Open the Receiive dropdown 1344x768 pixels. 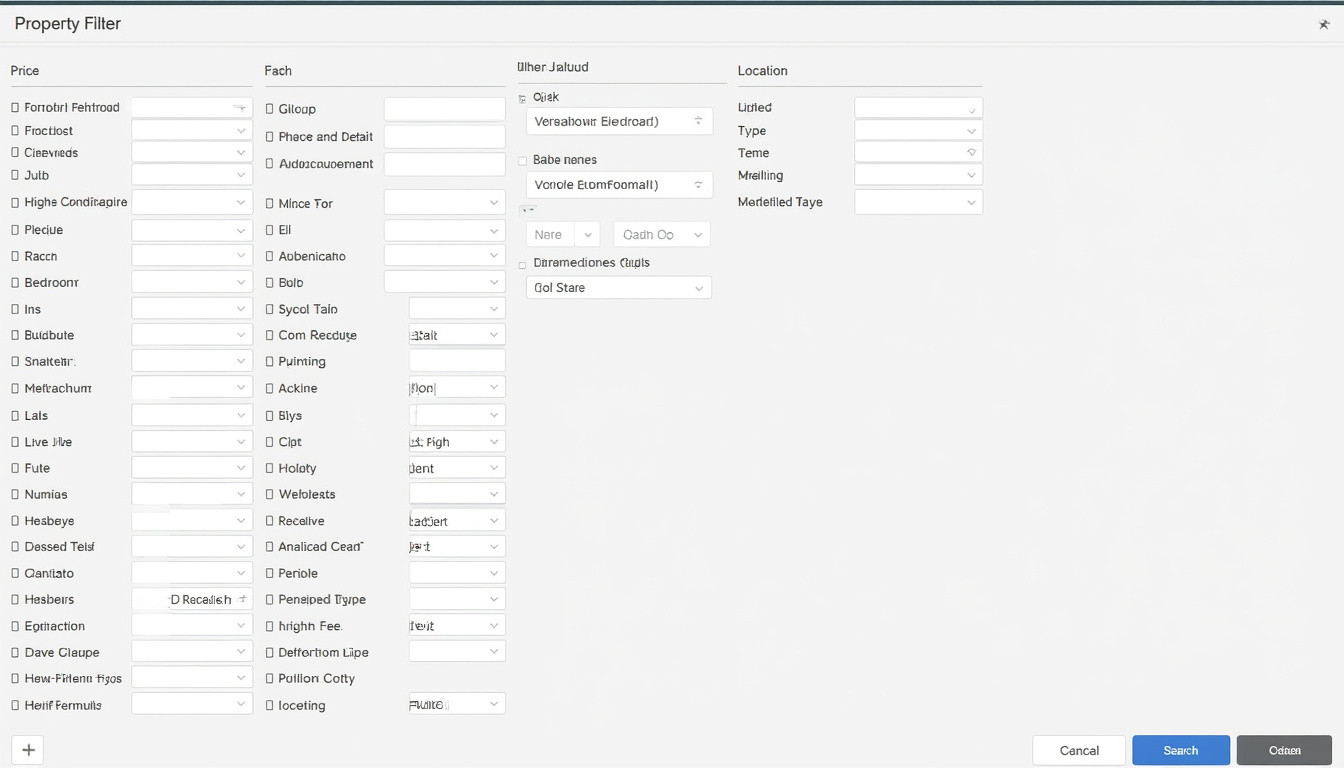point(457,521)
